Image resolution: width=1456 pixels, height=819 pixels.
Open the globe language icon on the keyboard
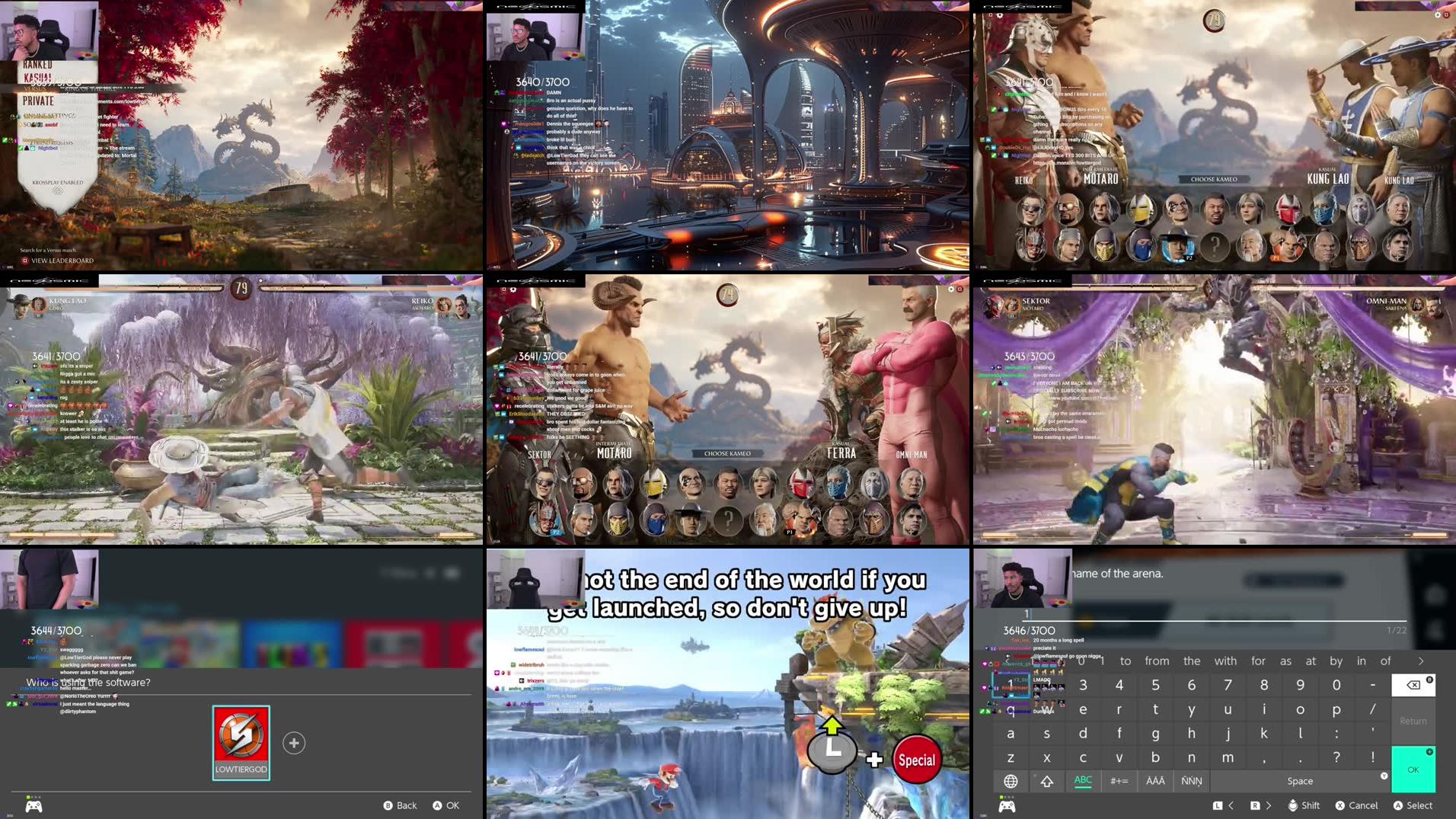1011,781
